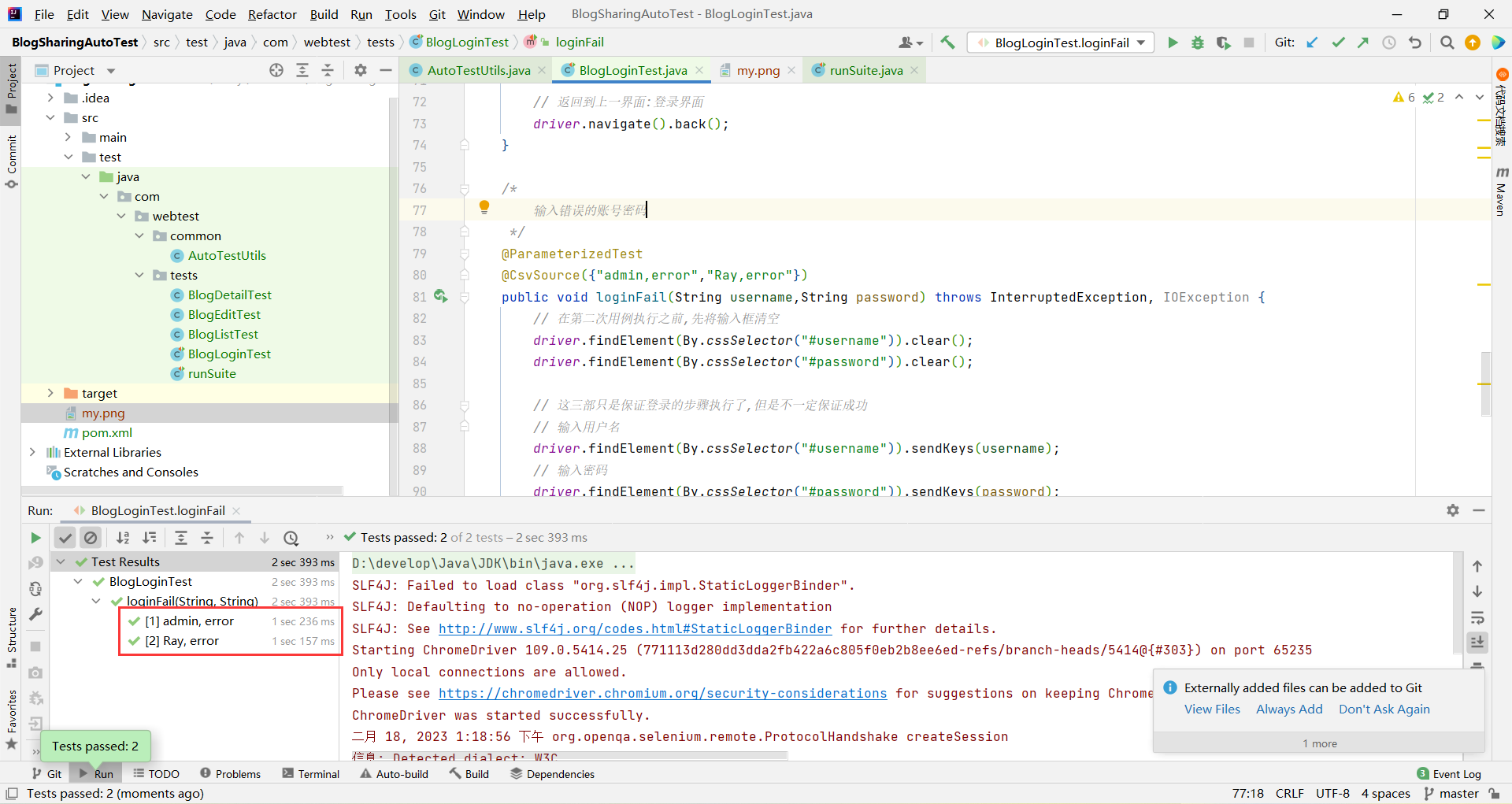Open the Terminal tool window
Image resolution: width=1512 pixels, height=804 pixels.
point(311,774)
